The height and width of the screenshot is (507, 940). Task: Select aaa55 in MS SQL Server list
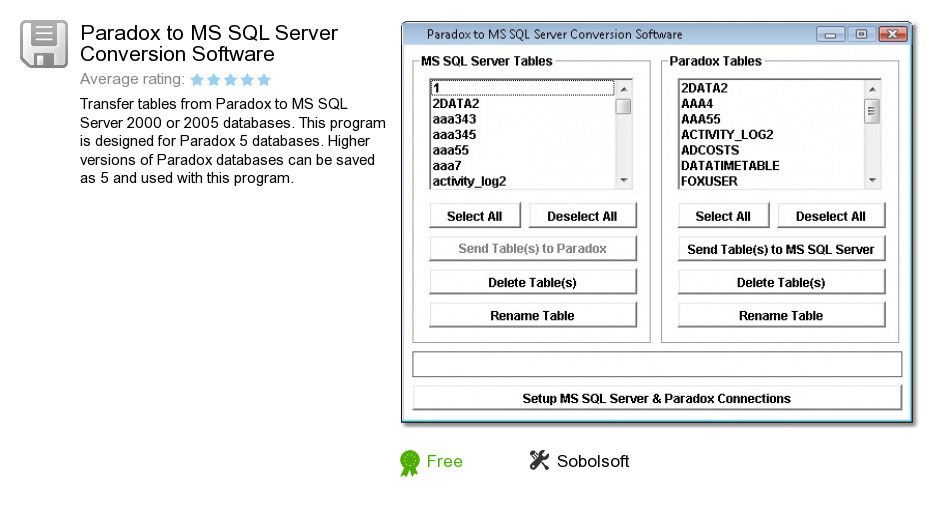click(x=522, y=150)
